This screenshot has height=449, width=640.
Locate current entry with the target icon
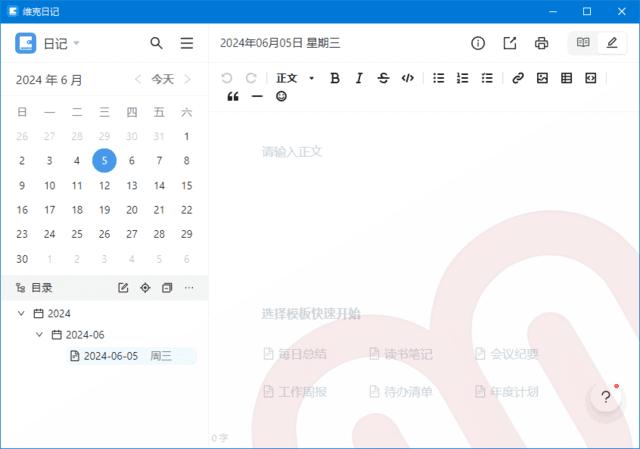click(x=145, y=288)
